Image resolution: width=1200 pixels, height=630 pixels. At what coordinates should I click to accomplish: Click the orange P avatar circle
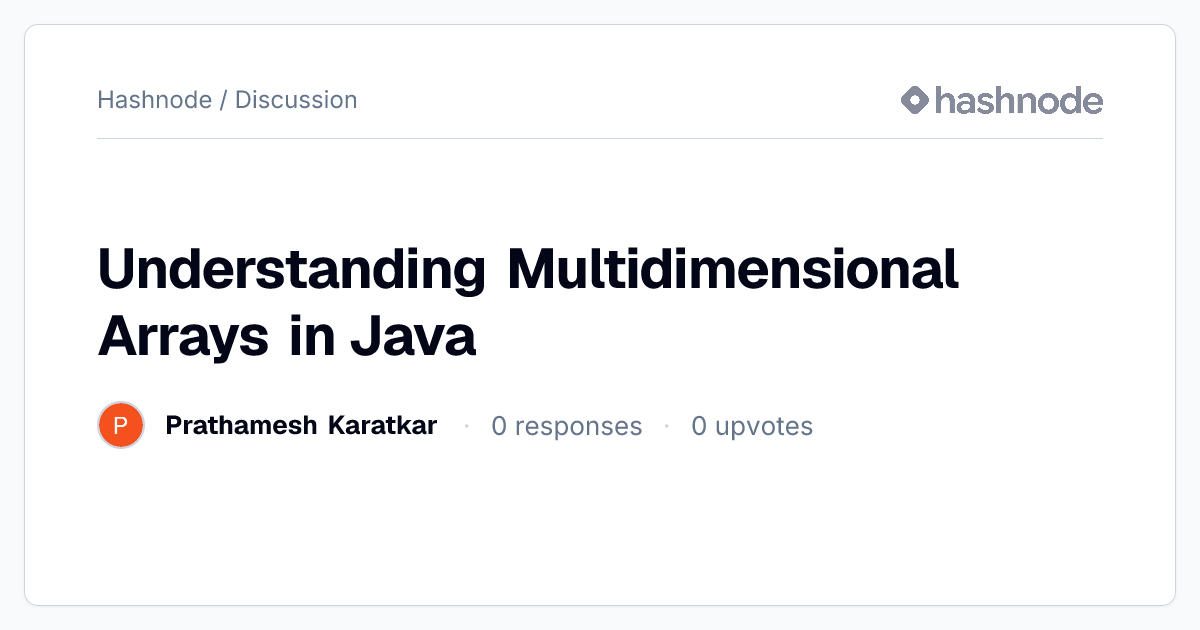[121, 426]
